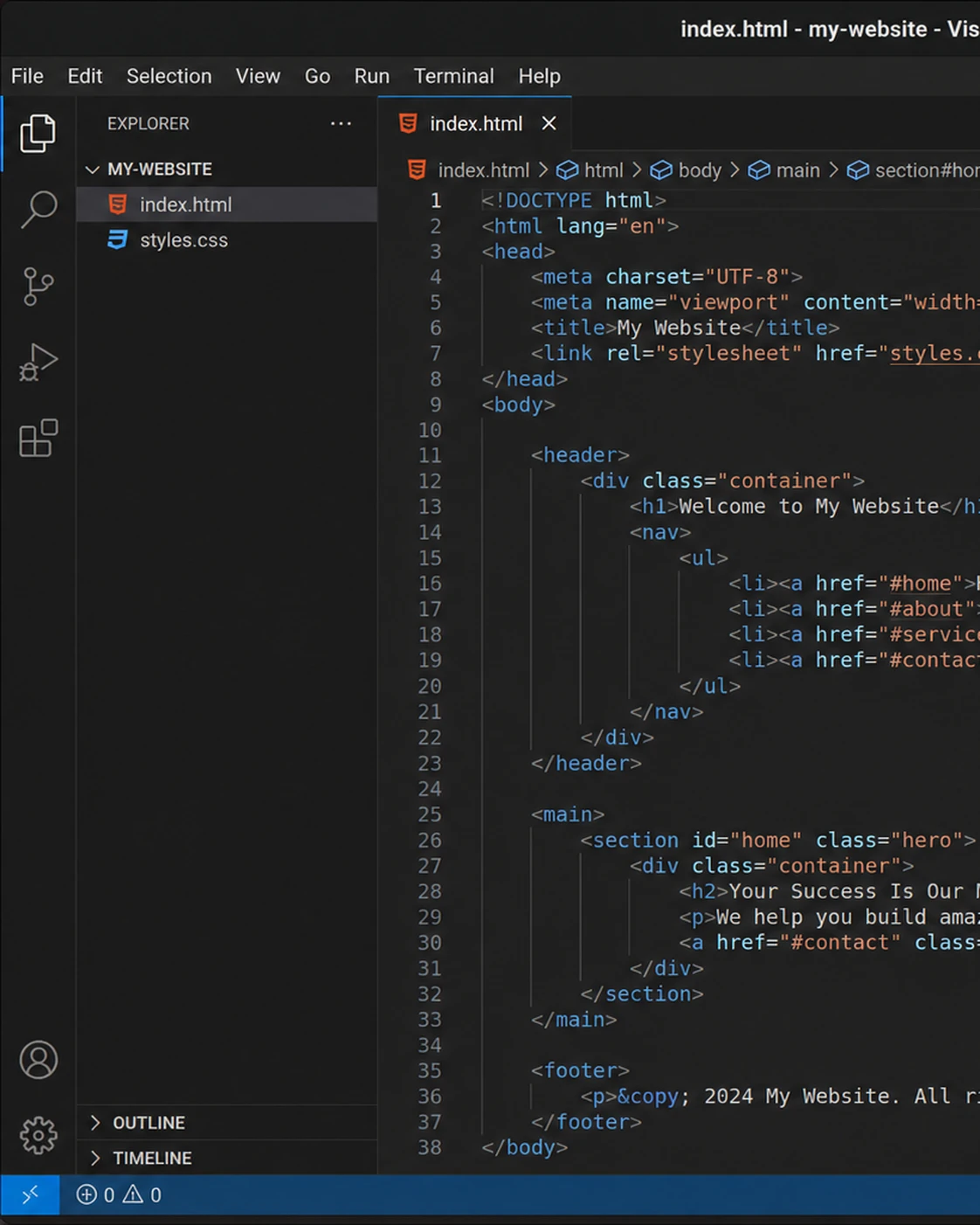Click the <!DOCTYPE html> line
Viewport: 980px width, 1225px height.
click(x=573, y=201)
